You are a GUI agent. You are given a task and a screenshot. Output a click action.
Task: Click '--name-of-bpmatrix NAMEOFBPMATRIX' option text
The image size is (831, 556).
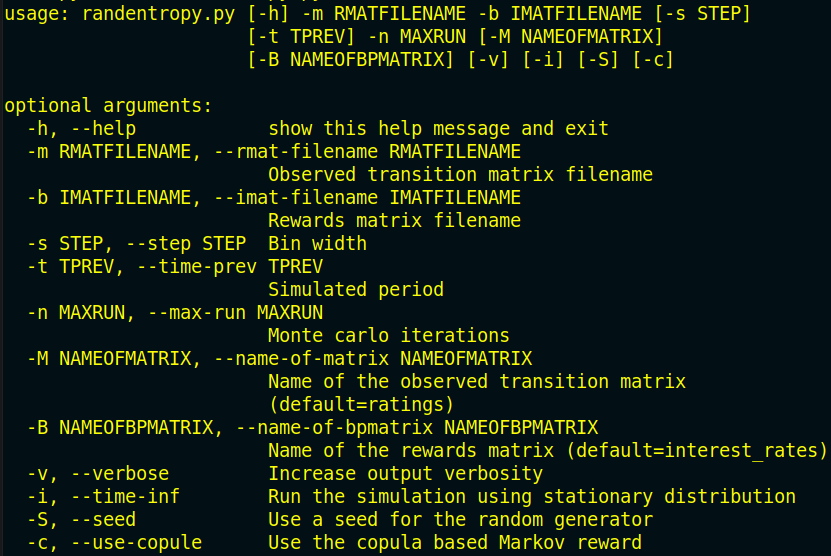pos(418,428)
